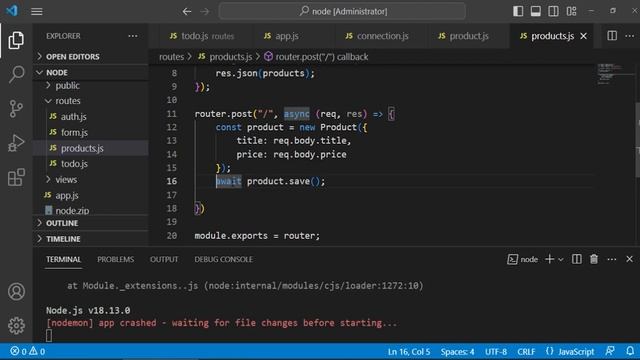Open app.js in the explorer tree
Screen dimensions: 640x360
(91, 195)
